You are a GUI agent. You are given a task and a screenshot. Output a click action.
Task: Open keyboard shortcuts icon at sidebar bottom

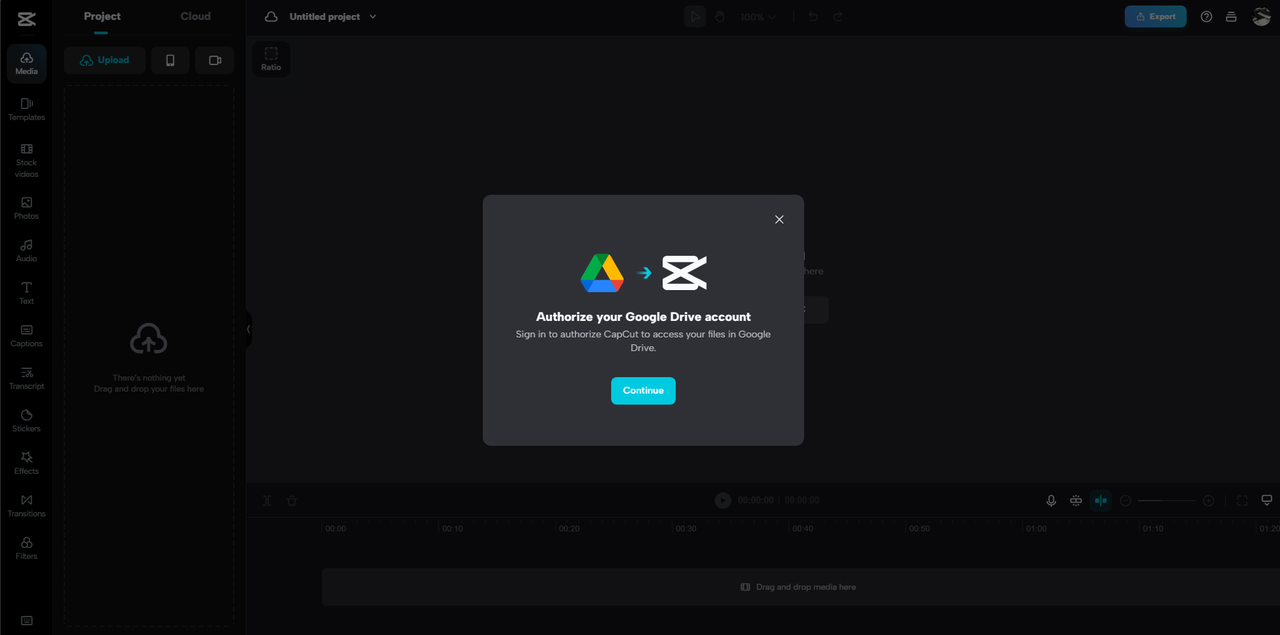tap(26, 621)
